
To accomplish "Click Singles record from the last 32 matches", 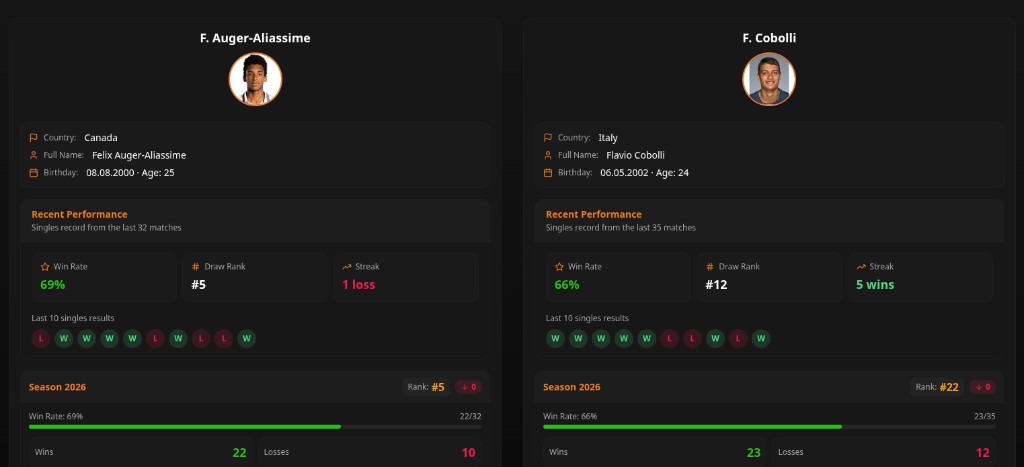I will (106, 228).
